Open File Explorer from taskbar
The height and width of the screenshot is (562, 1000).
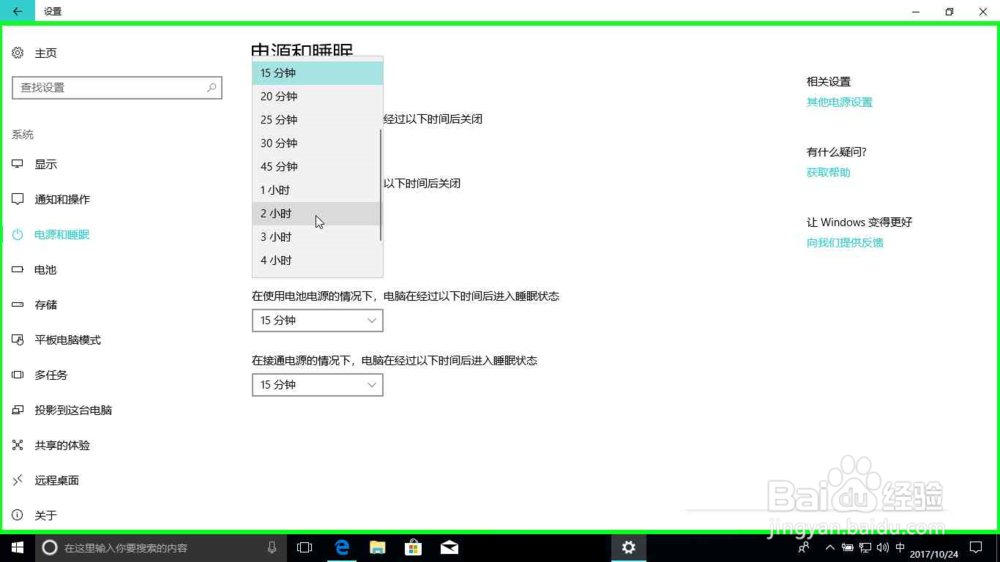[378, 548]
